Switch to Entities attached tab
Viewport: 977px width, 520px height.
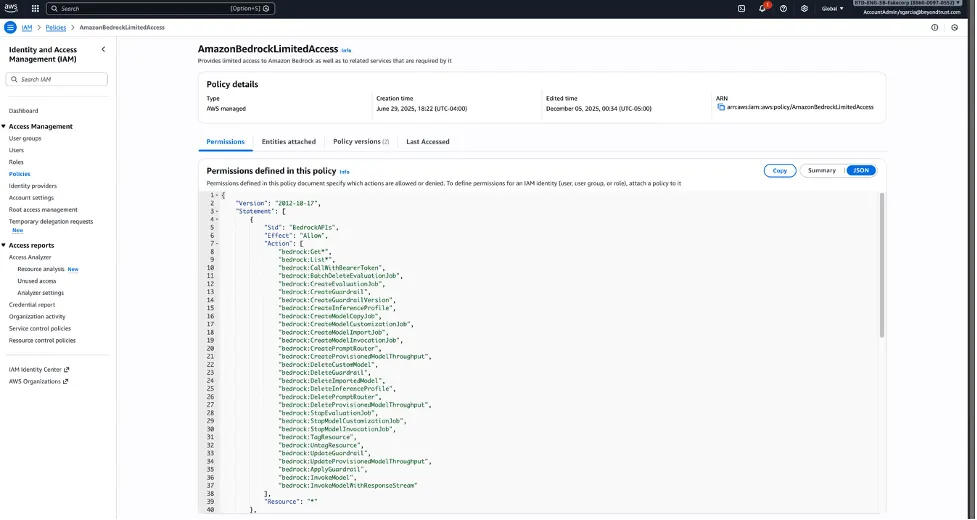(x=288, y=141)
